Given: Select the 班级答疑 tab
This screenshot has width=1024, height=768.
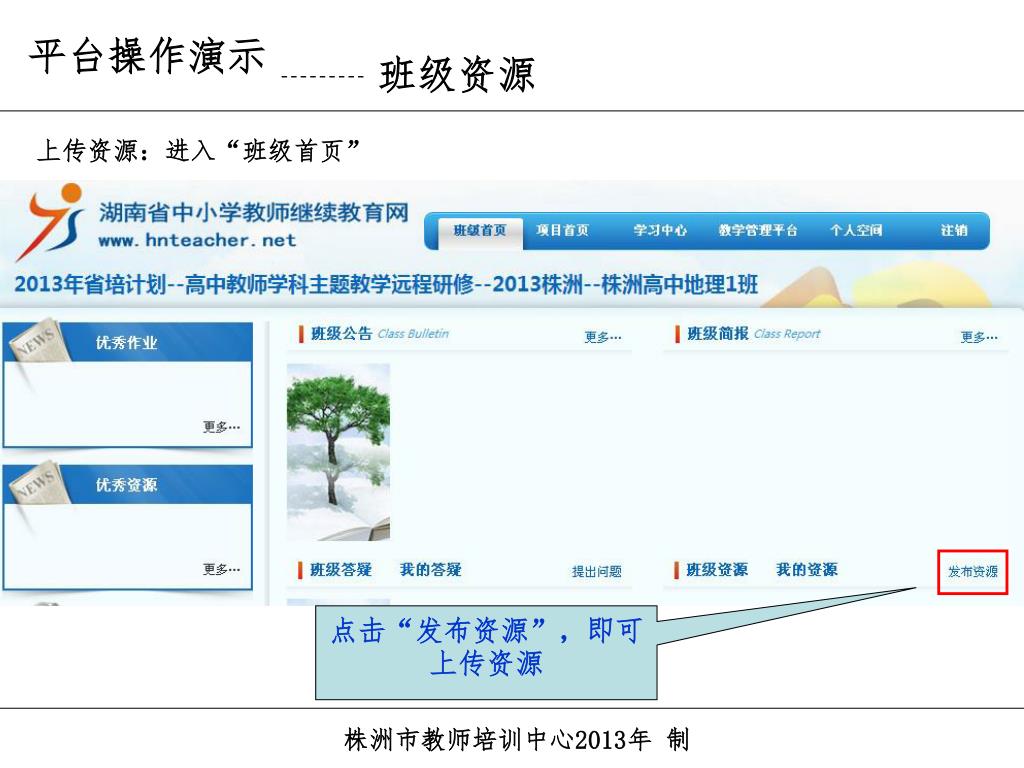Looking at the screenshot, I should 341,569.
